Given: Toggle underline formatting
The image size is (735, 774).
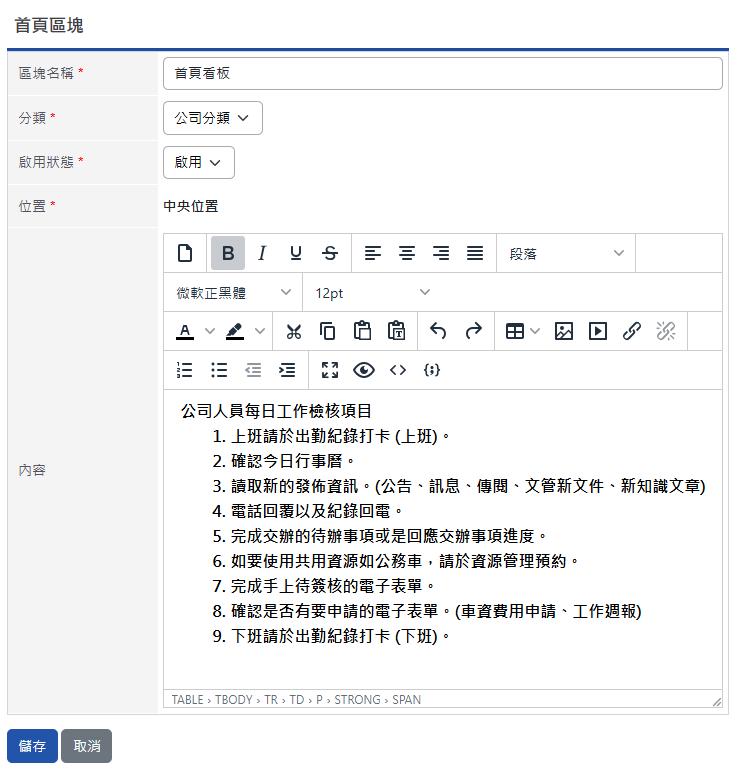Looking at the screenshot, I should pos(296,253).
